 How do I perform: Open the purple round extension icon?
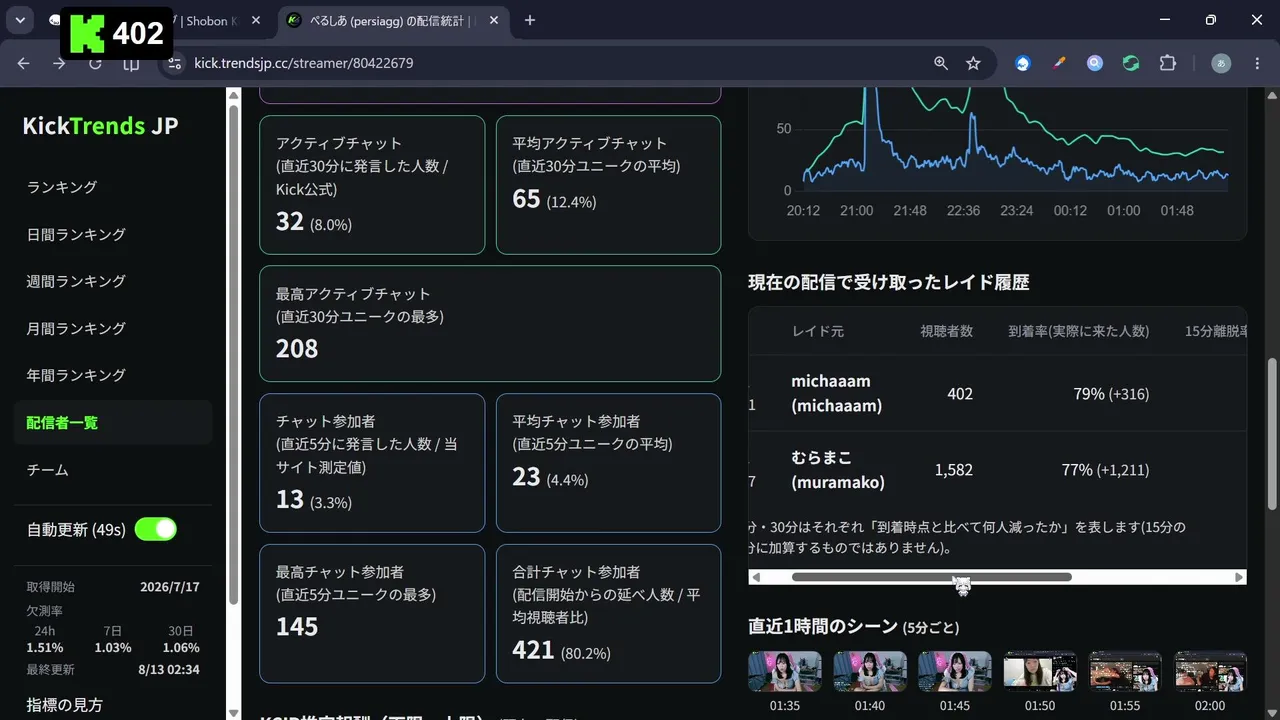pos(1095,63)
